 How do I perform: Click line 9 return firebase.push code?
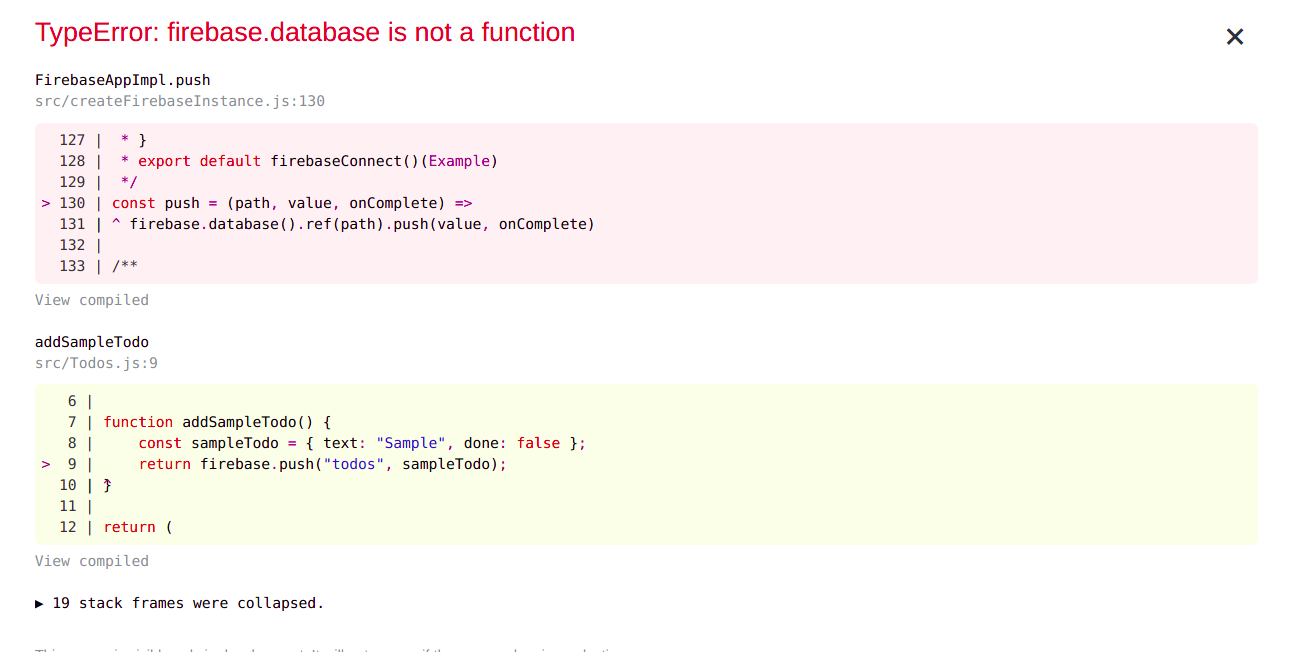[323, 464]
